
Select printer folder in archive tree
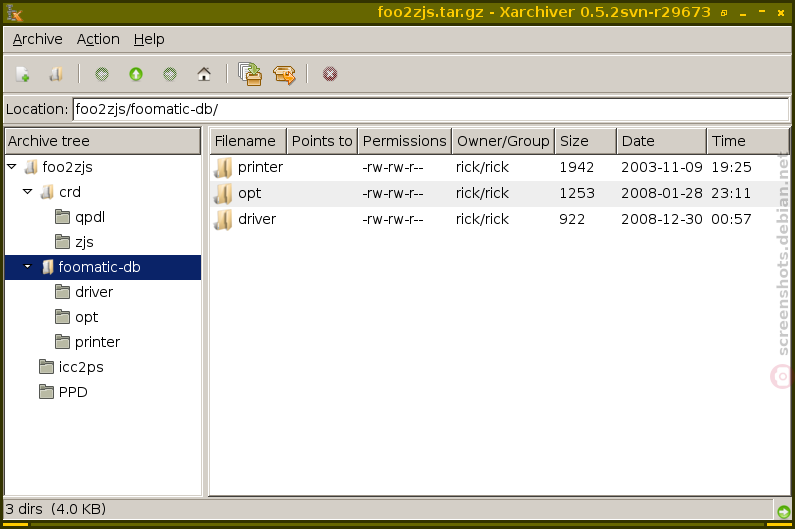click(x=97, y=342)
